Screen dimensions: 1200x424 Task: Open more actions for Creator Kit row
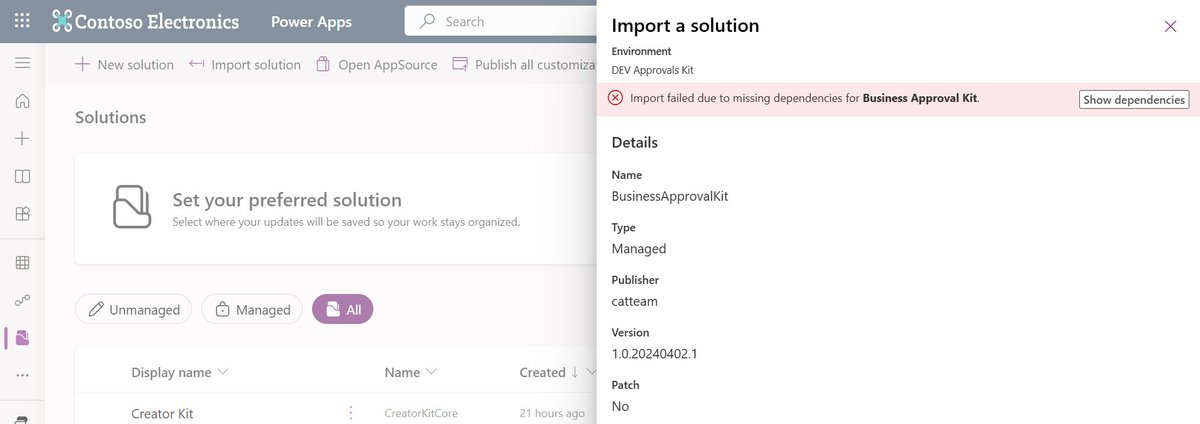point(350,412)
